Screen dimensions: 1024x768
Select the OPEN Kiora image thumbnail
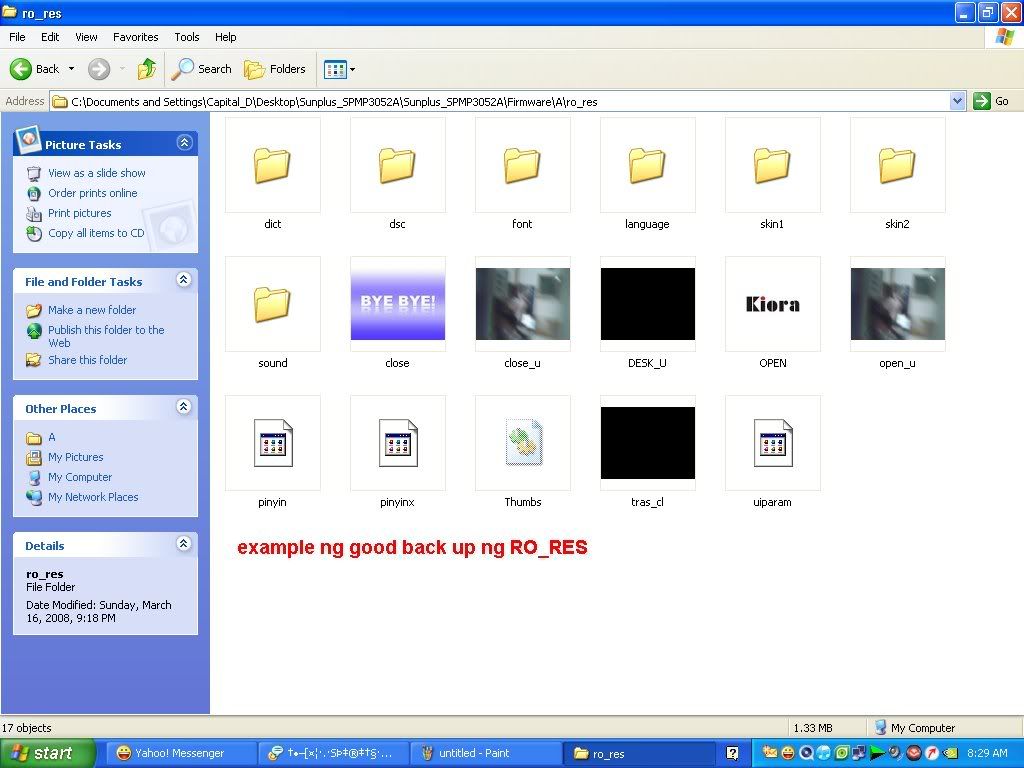point(773,304)
